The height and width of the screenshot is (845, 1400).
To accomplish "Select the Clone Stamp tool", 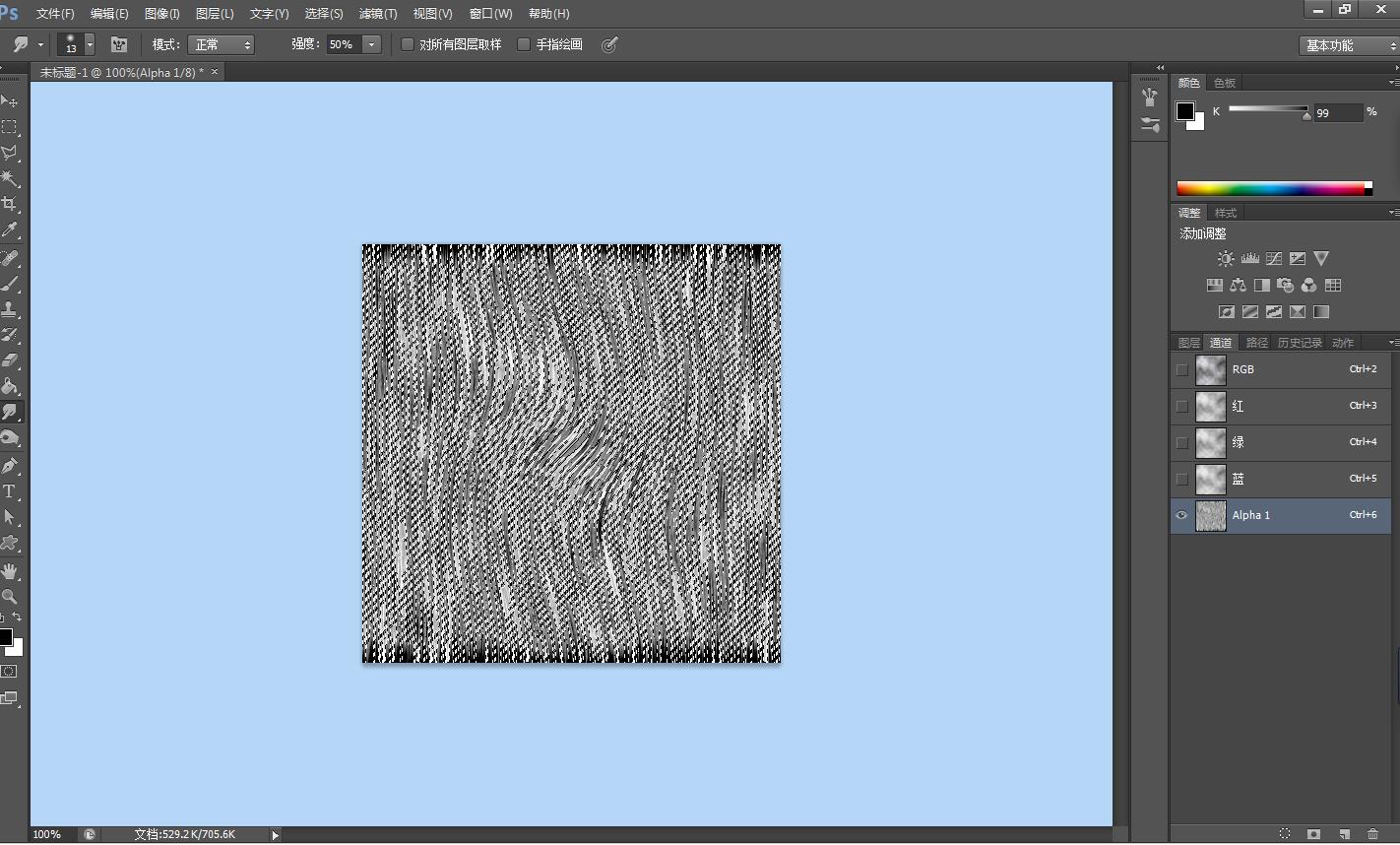I will click(10, 309).
